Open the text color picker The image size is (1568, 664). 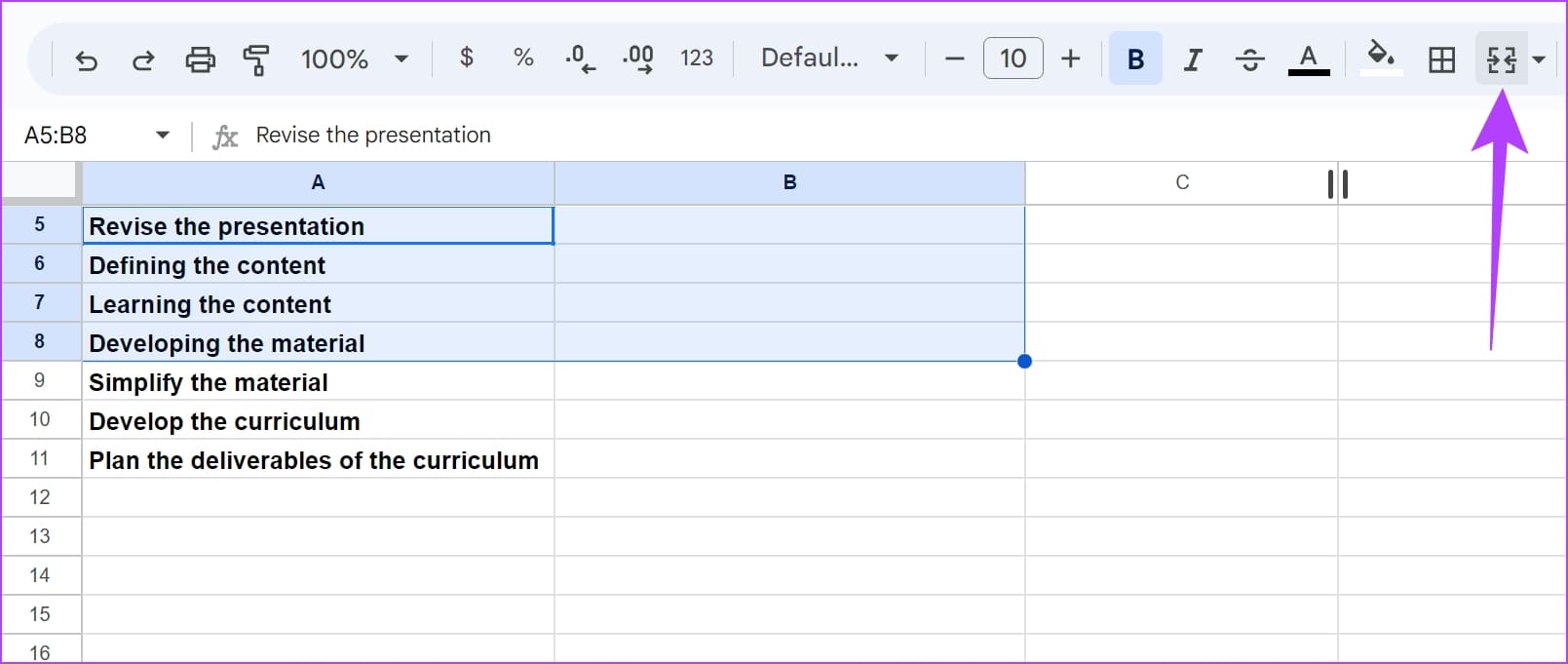[1309, 59]
